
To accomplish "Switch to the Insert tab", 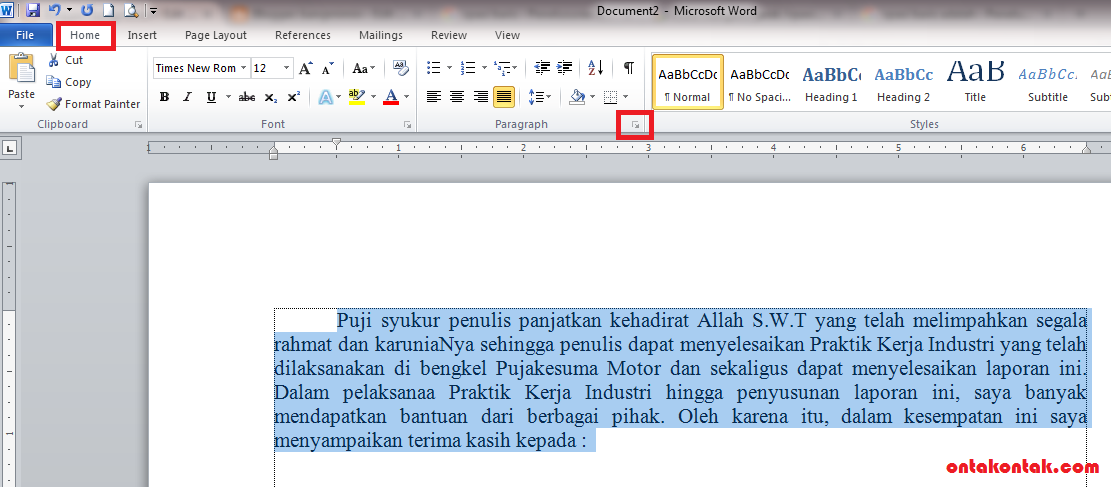I will pos(142,35).
